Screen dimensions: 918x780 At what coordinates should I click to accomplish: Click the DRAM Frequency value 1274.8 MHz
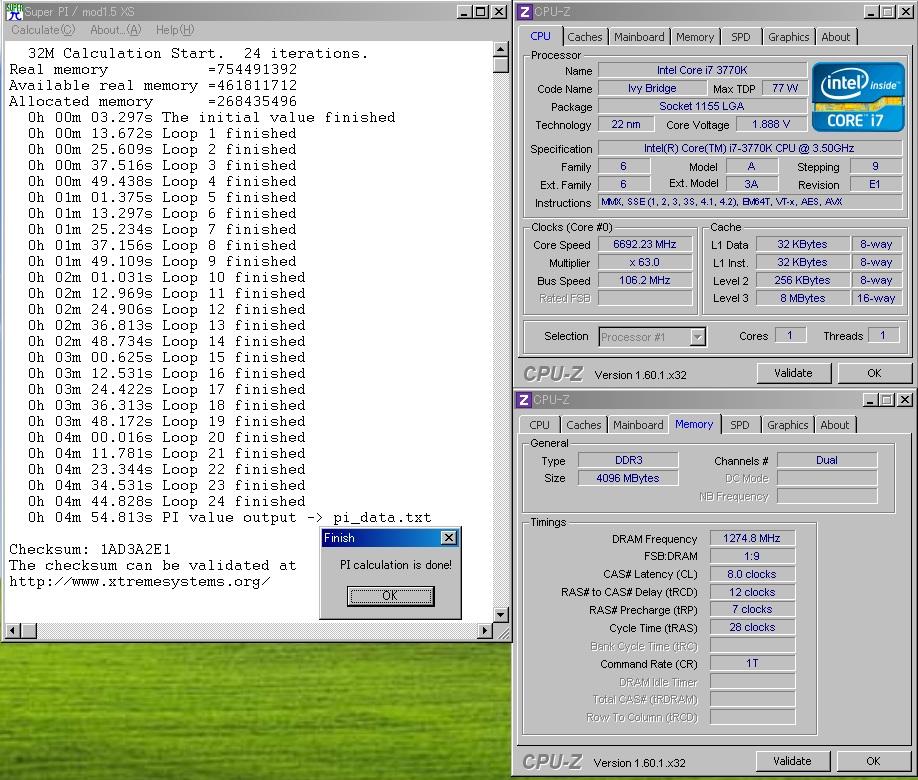(x=752, y=538)
